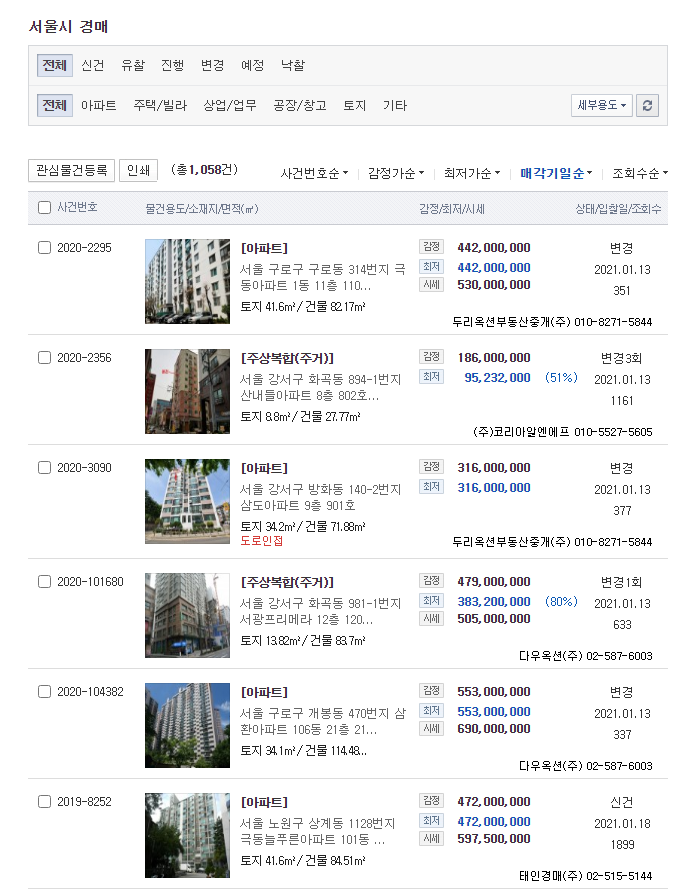Switch to the 신건 tab

pos(93,65)
